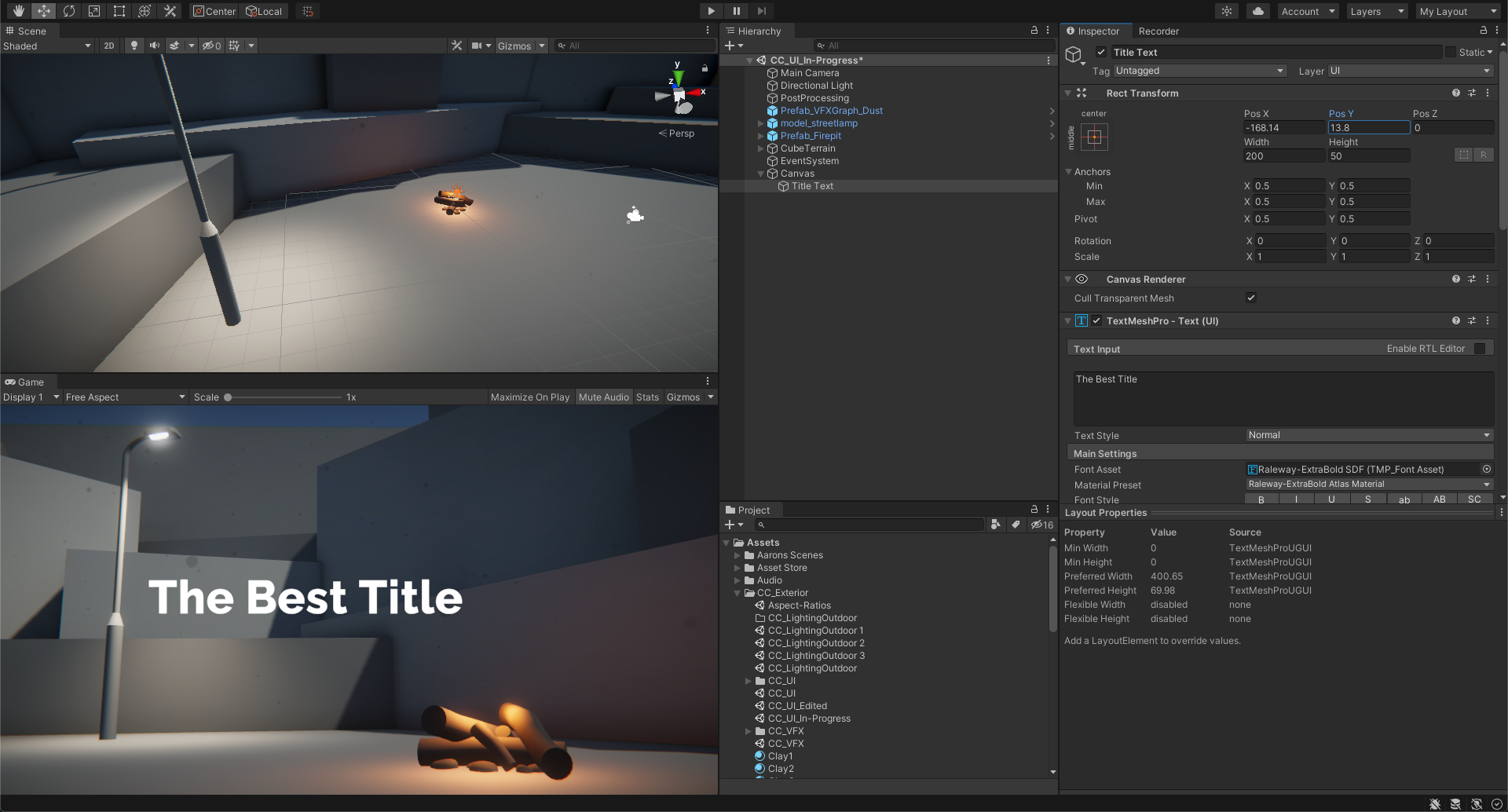Screen dimensions: 1508x812
Task: Select the Rotate tool
Action: (x=69, y=11)
